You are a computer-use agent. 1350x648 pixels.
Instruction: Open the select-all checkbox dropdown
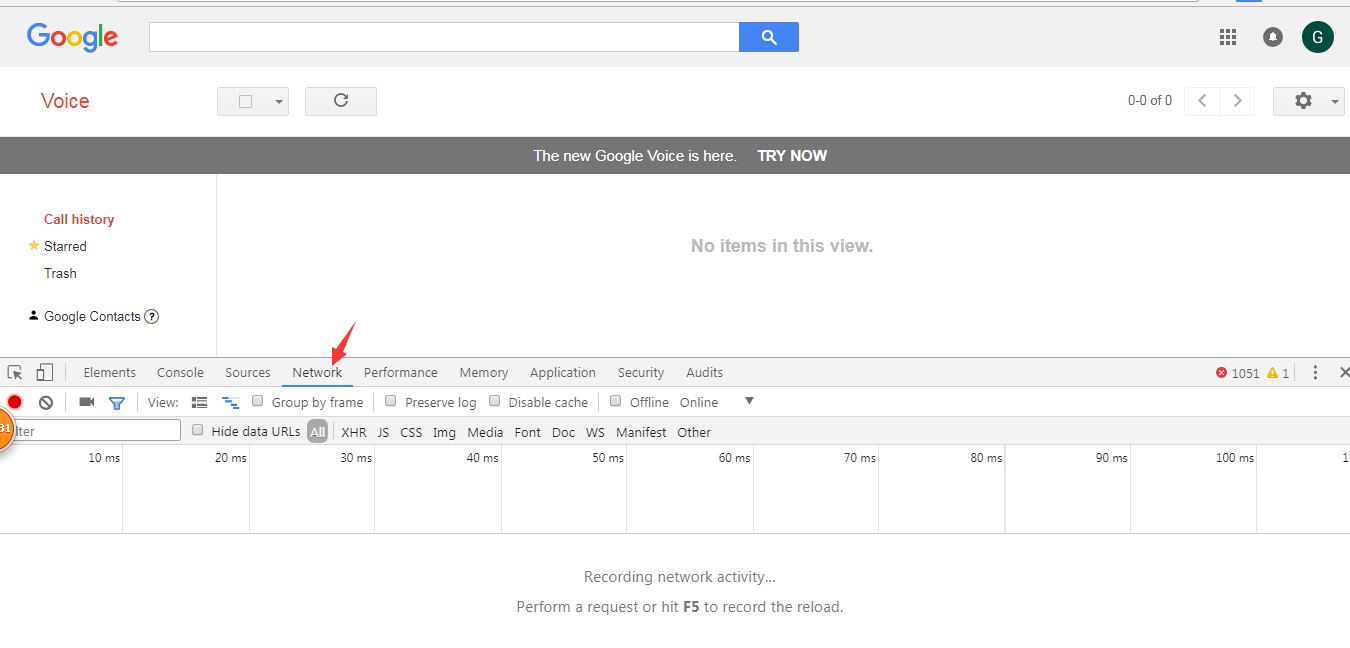(x=253, y=101)
